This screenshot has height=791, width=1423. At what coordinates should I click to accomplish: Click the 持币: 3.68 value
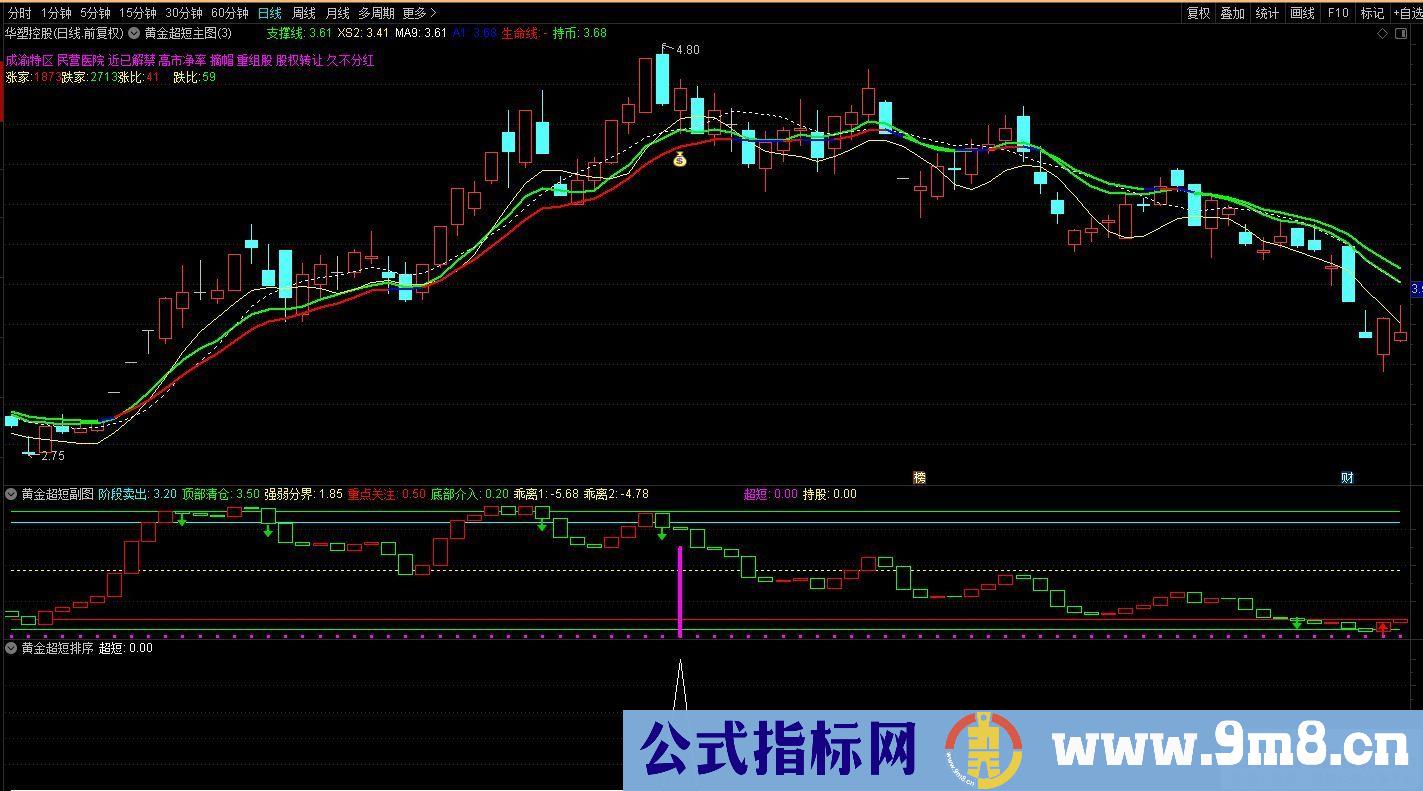(x=579, y=33)
